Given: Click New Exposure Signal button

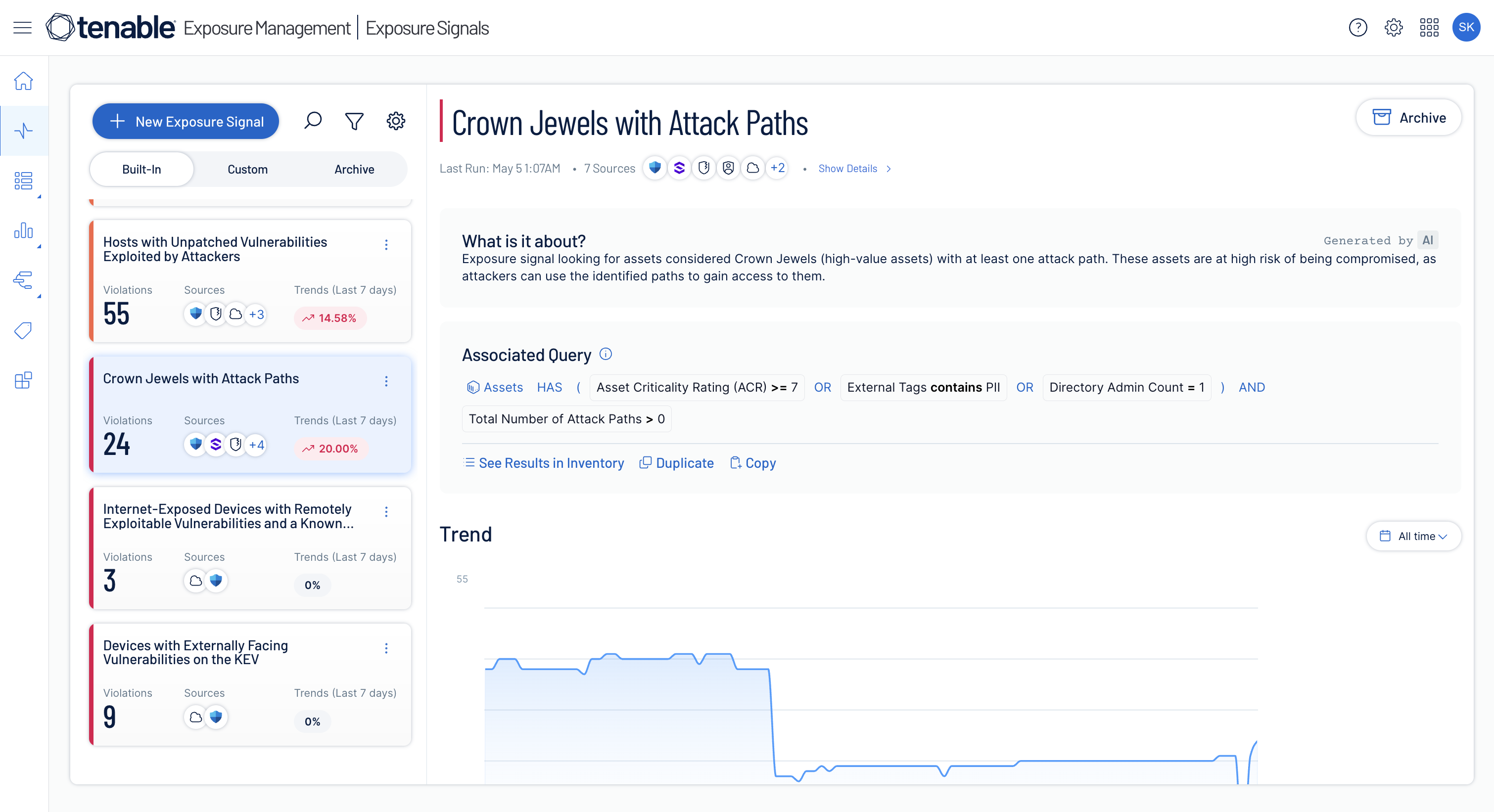Looking at the screenshot, I should (186, 121).
